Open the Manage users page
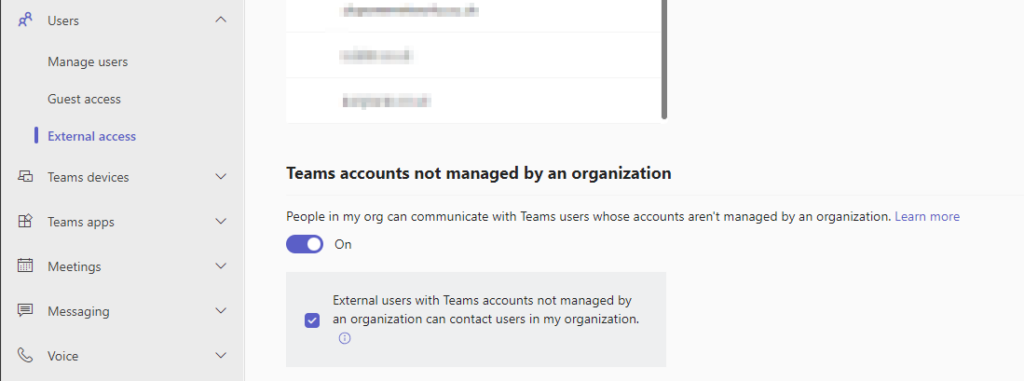The image size is (1024, 381). (88, 62)
